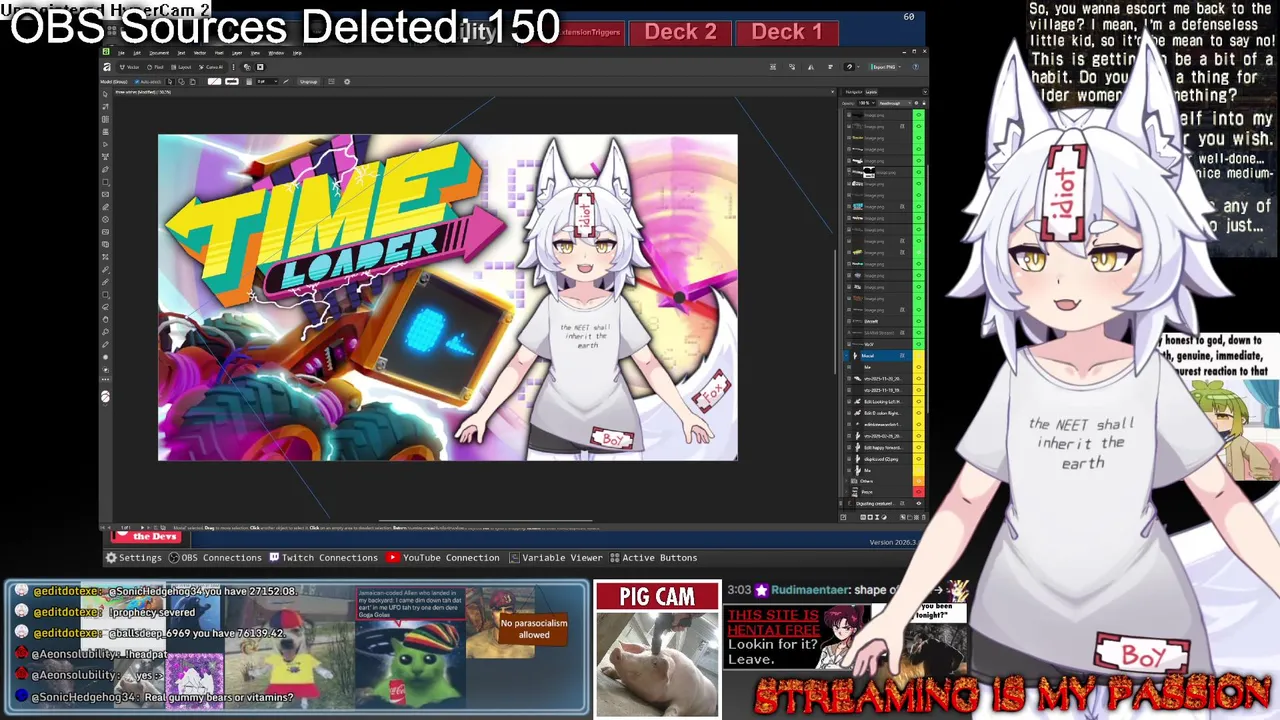Switch to the Vector studio tab
1280x720 pixels.
point(130,67)
